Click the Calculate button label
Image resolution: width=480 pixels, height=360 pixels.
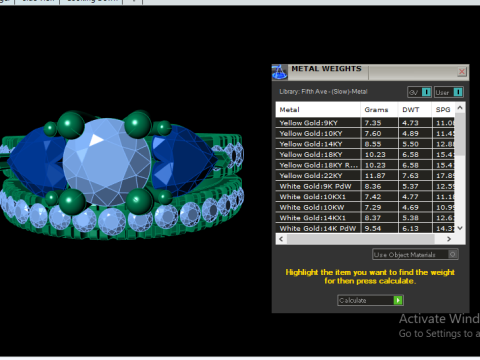[x=353, y=300]
